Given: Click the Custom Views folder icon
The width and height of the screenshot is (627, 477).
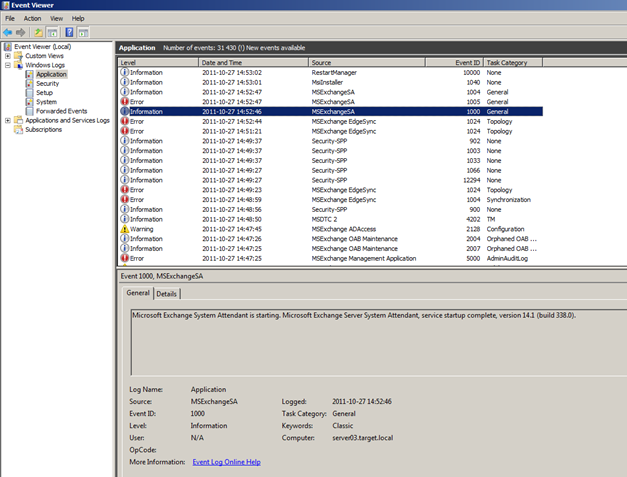Looking at the screenshot, I should [18, 56].
